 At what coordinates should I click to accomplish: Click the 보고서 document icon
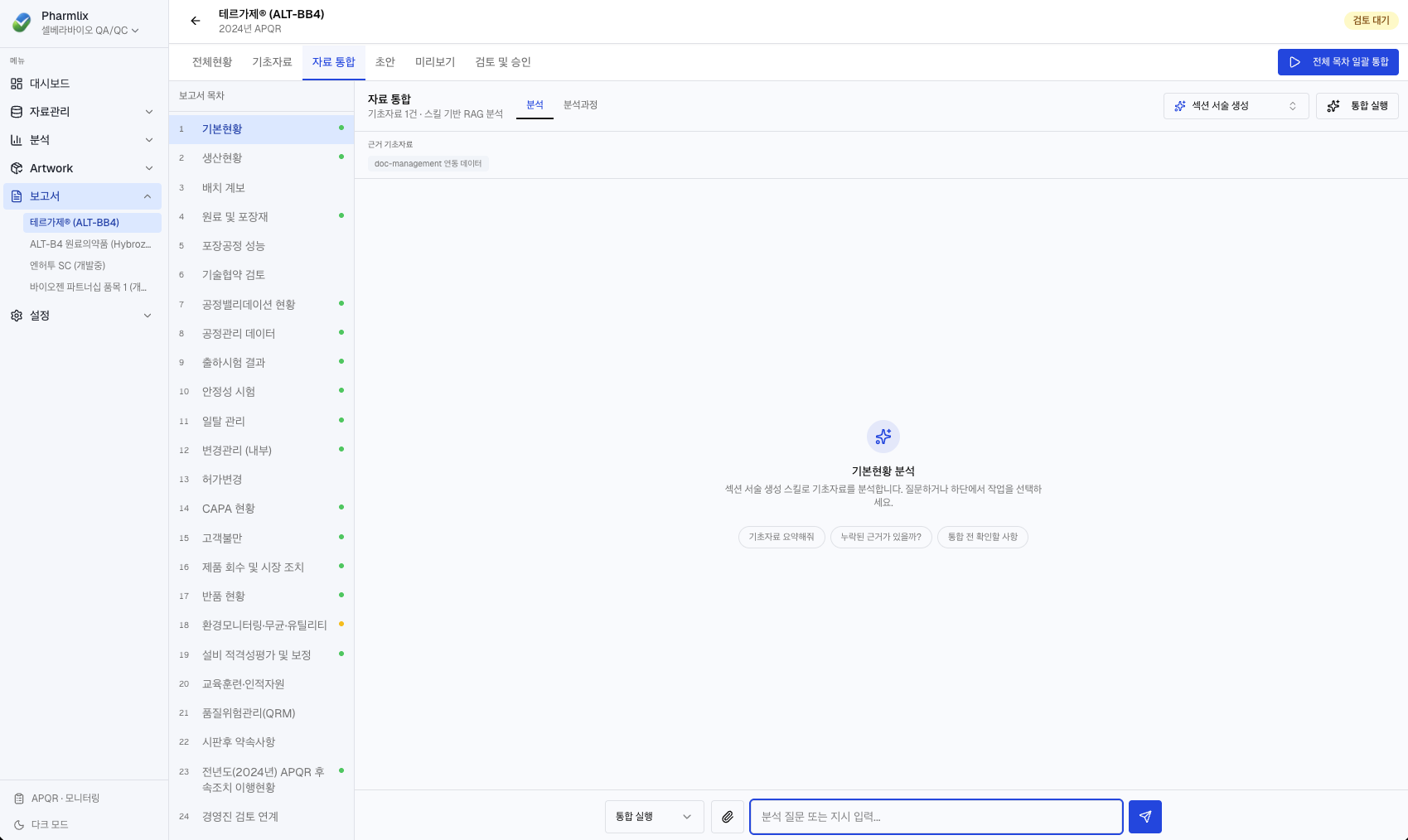(x=17, y=196)
